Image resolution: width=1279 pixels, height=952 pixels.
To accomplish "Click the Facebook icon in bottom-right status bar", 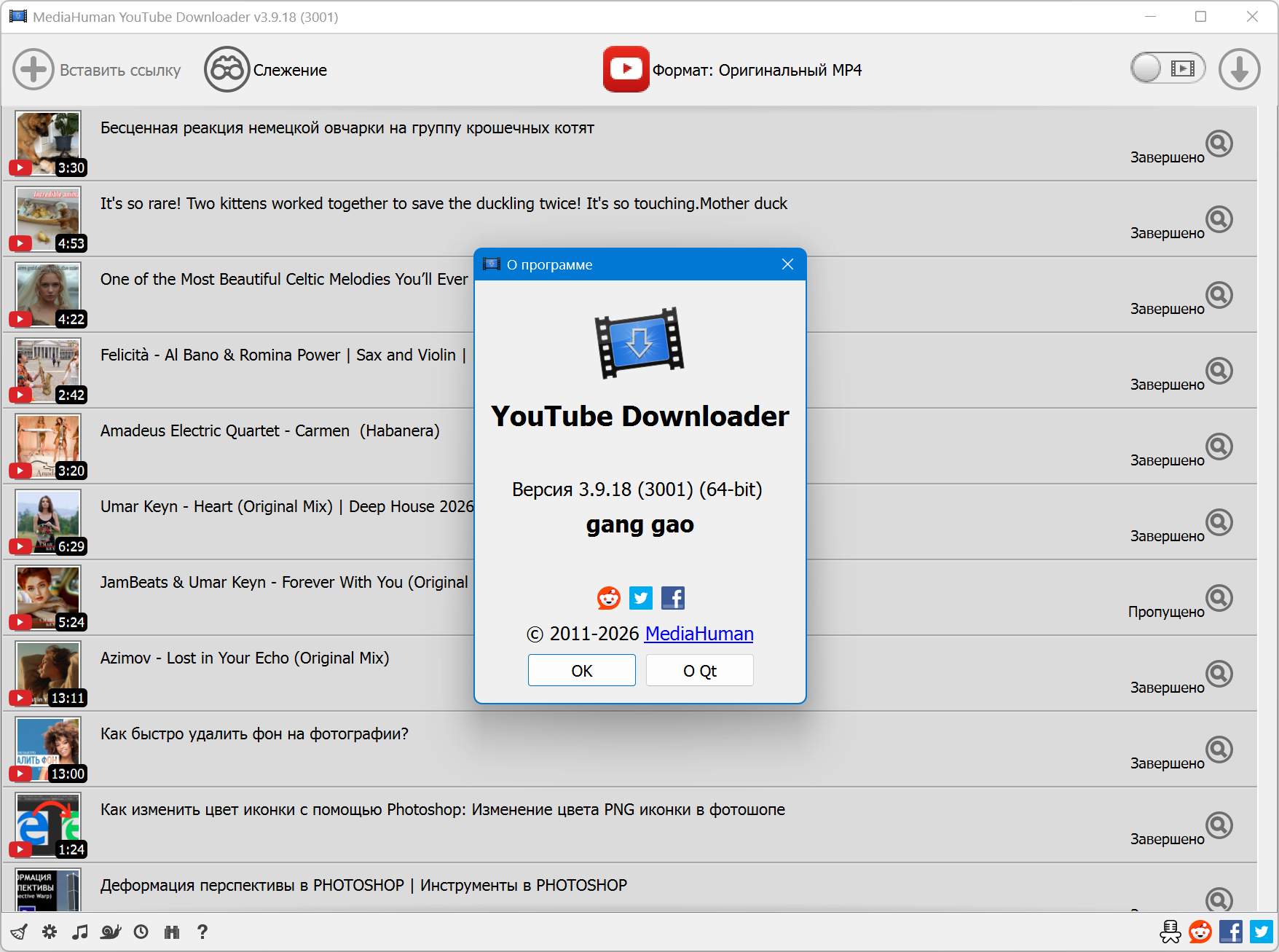I will click(x=1230, y=932).
